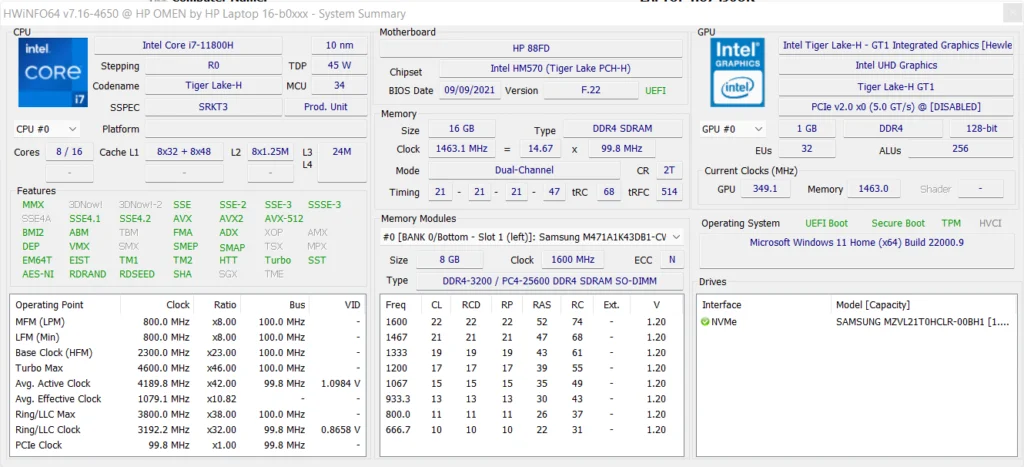Open the GPU #0 selector dropdown
This screenshot has width=1024, height=467.
(732, 129)
